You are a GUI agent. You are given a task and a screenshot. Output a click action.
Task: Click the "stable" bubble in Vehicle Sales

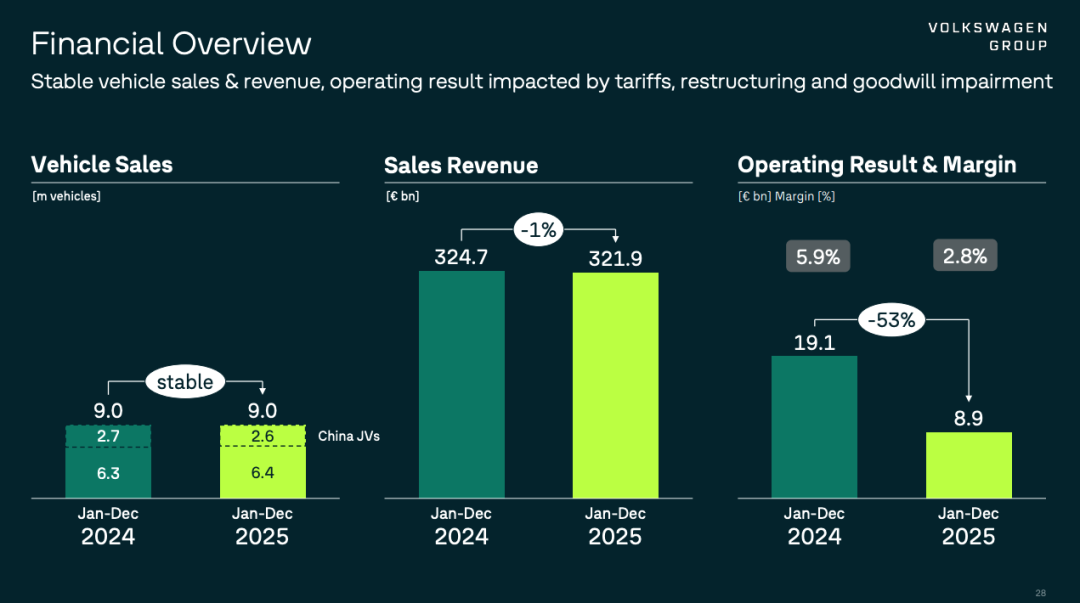tap(185, 381)
